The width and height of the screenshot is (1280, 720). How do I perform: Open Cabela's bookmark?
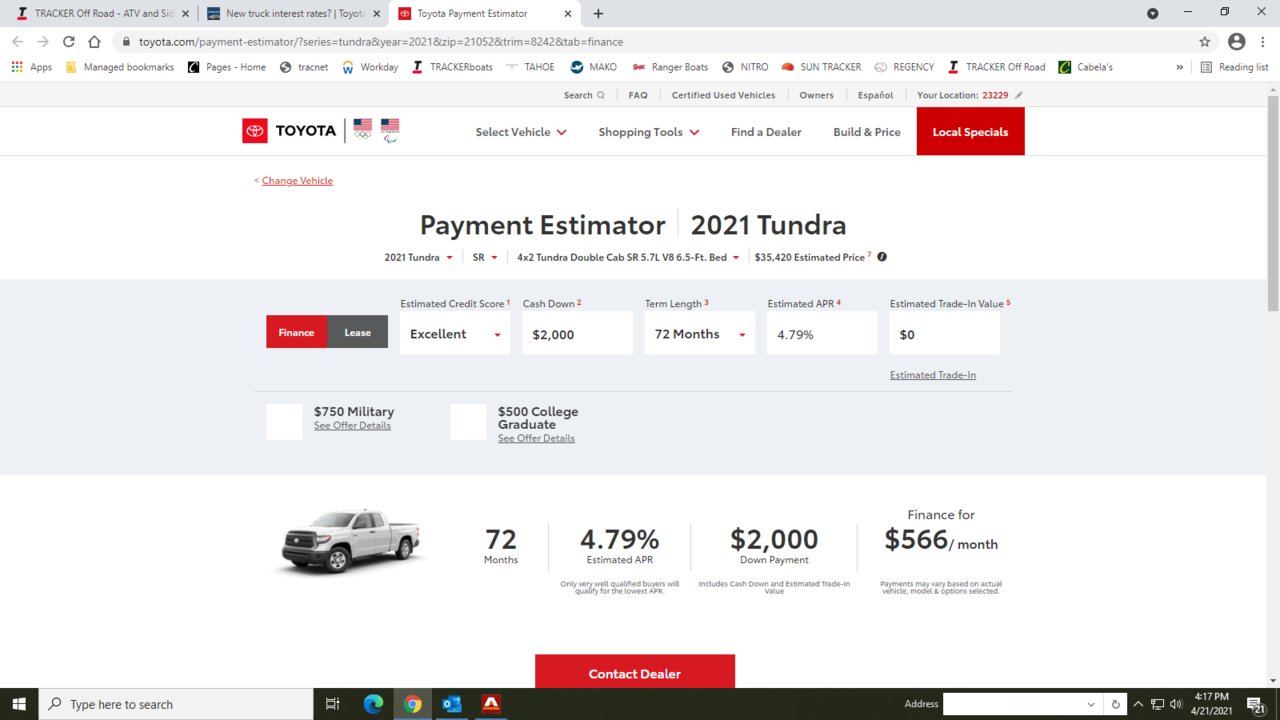(1085, 67)
